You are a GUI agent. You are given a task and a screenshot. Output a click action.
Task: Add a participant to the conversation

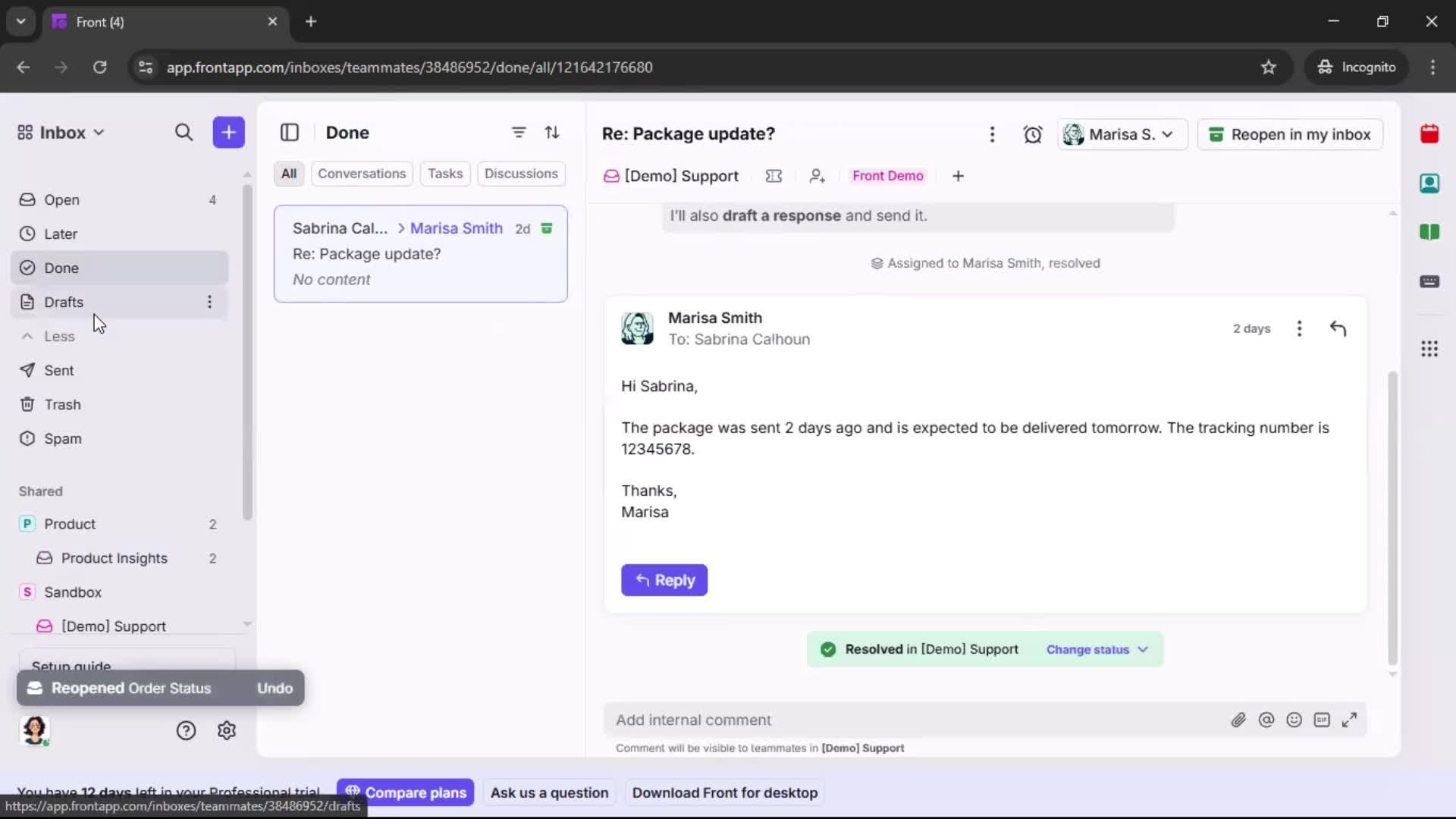(817, 175)
